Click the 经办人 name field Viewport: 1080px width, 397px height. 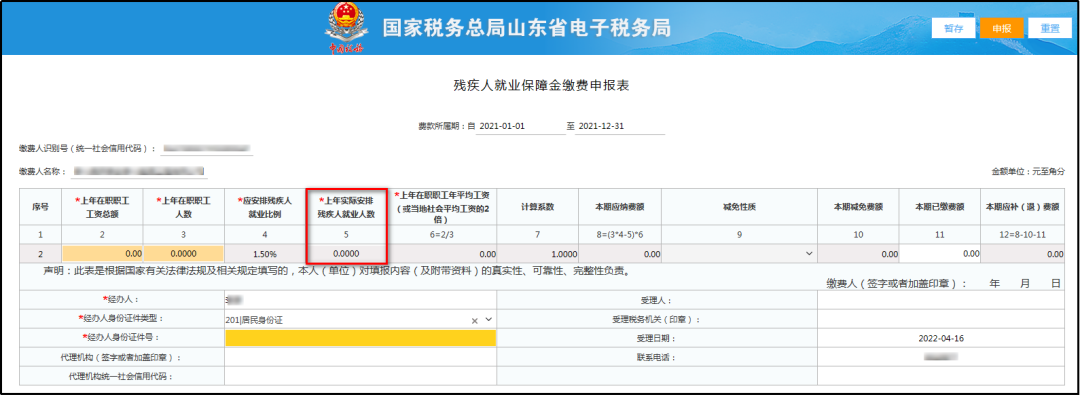pos(360,300)
